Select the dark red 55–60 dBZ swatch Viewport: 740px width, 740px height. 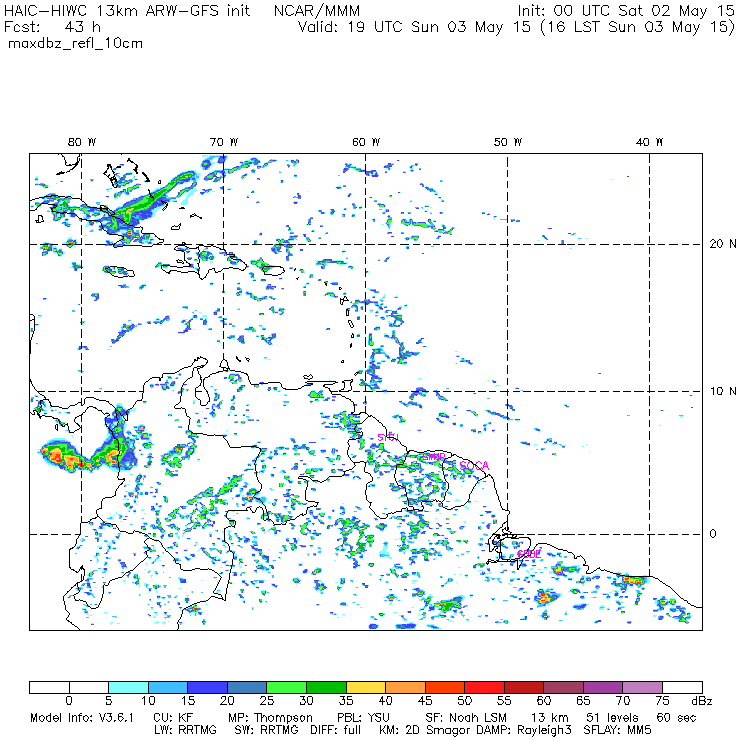pyautogui.click(x=524, y=687)
